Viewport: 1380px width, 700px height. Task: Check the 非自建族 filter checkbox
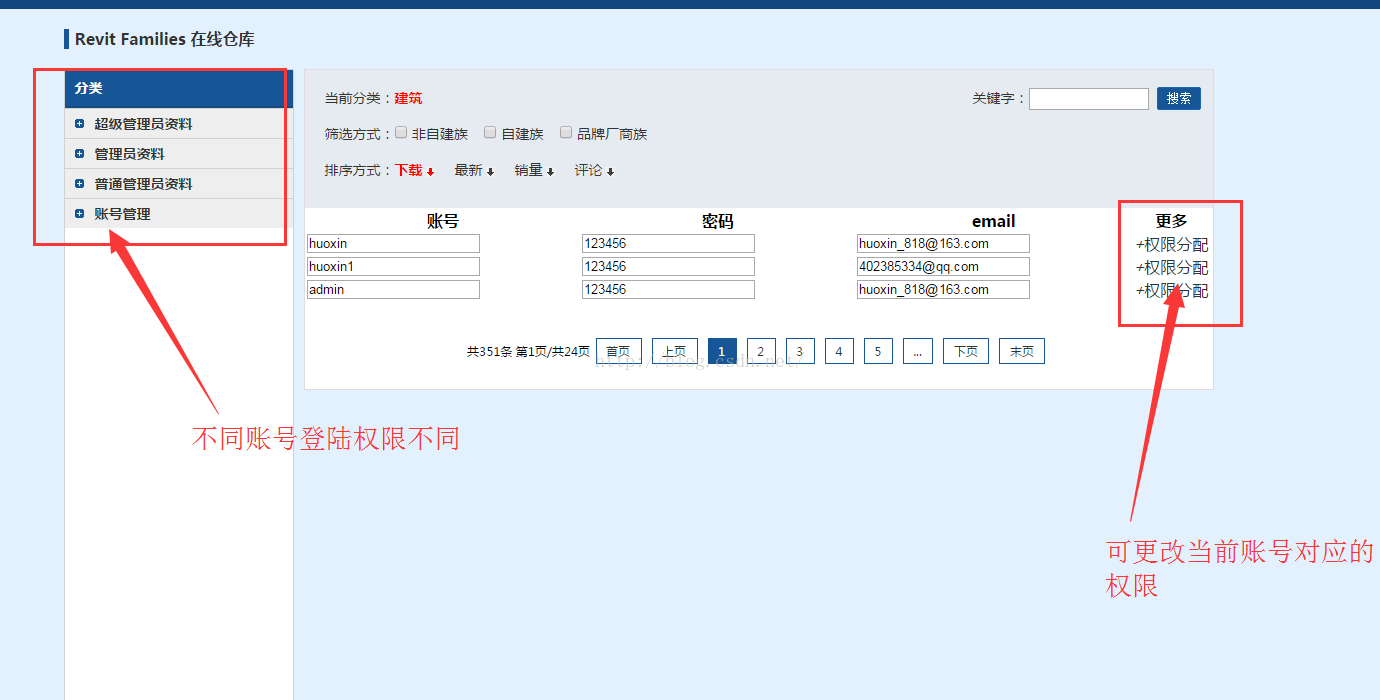click(x=401, y=132)
